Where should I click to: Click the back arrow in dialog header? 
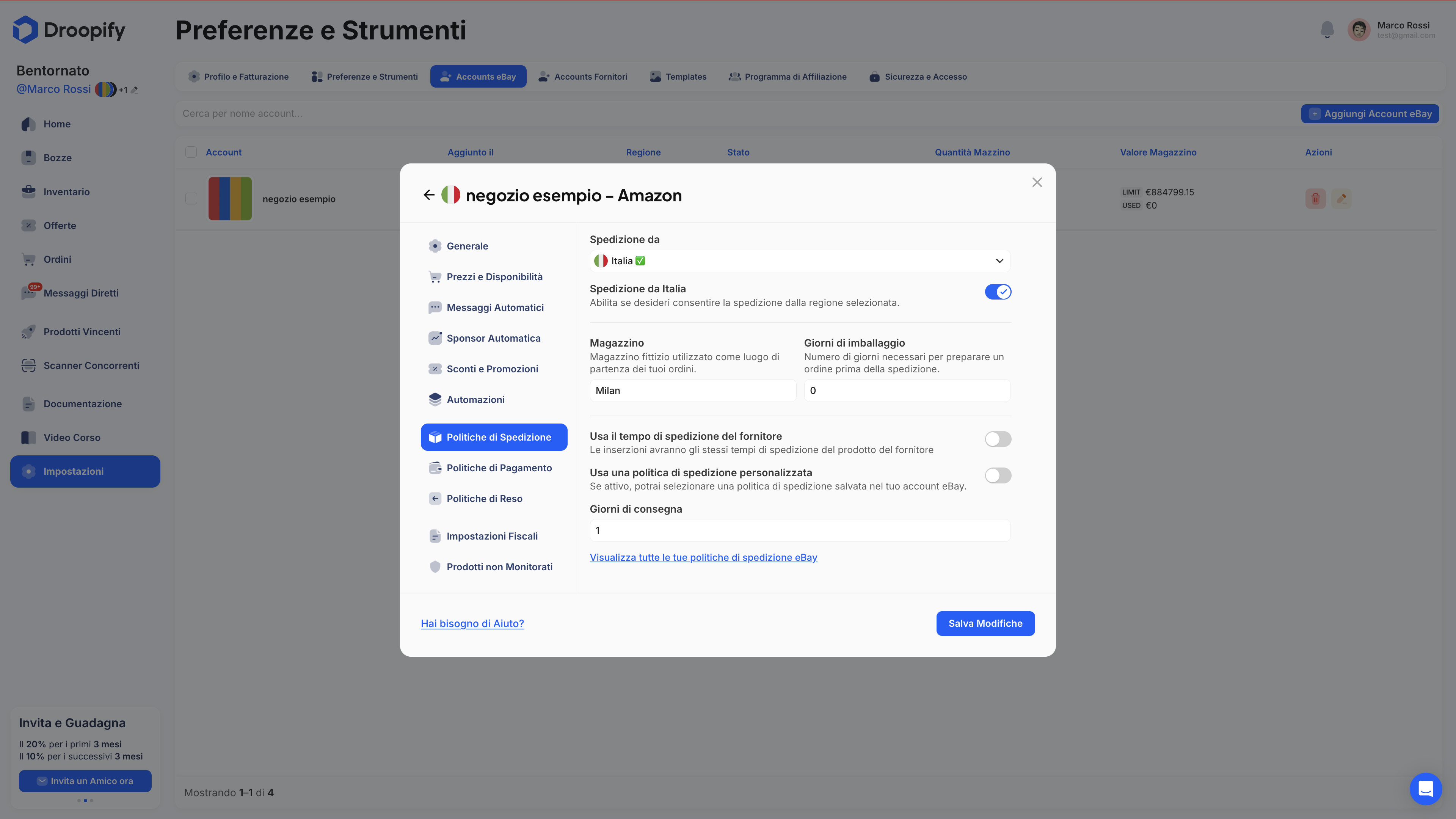pos(428,195)
